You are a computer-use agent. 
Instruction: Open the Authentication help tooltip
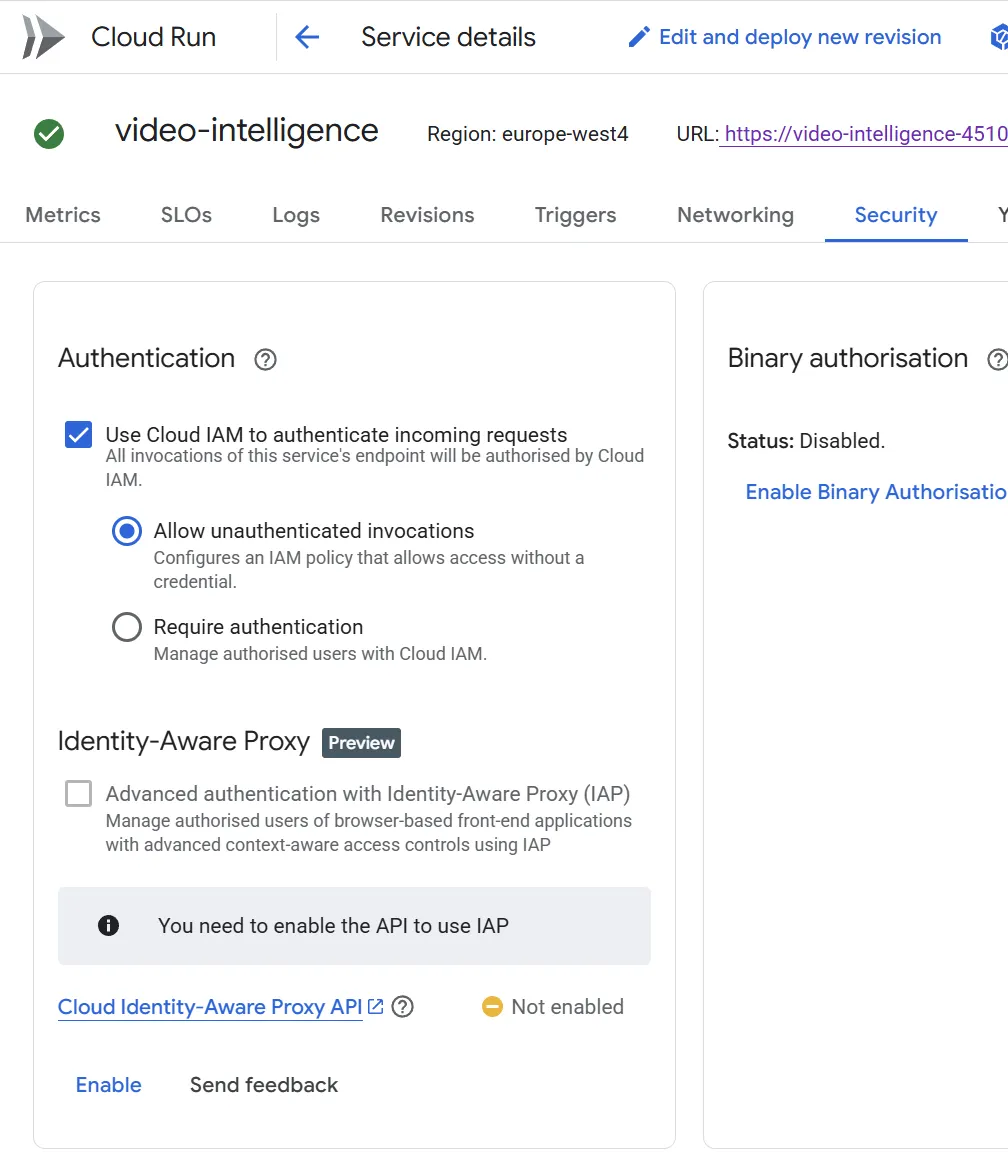264,359
